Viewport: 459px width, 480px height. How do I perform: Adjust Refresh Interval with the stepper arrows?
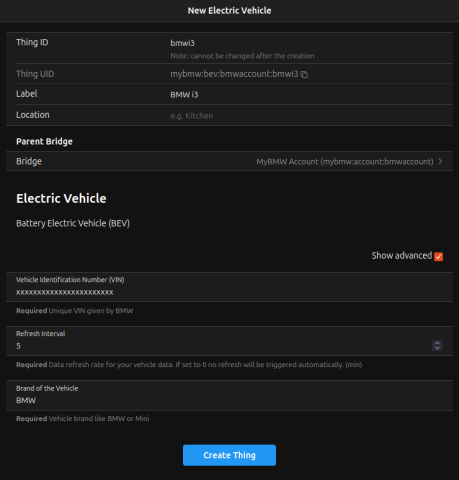(437, 345)
